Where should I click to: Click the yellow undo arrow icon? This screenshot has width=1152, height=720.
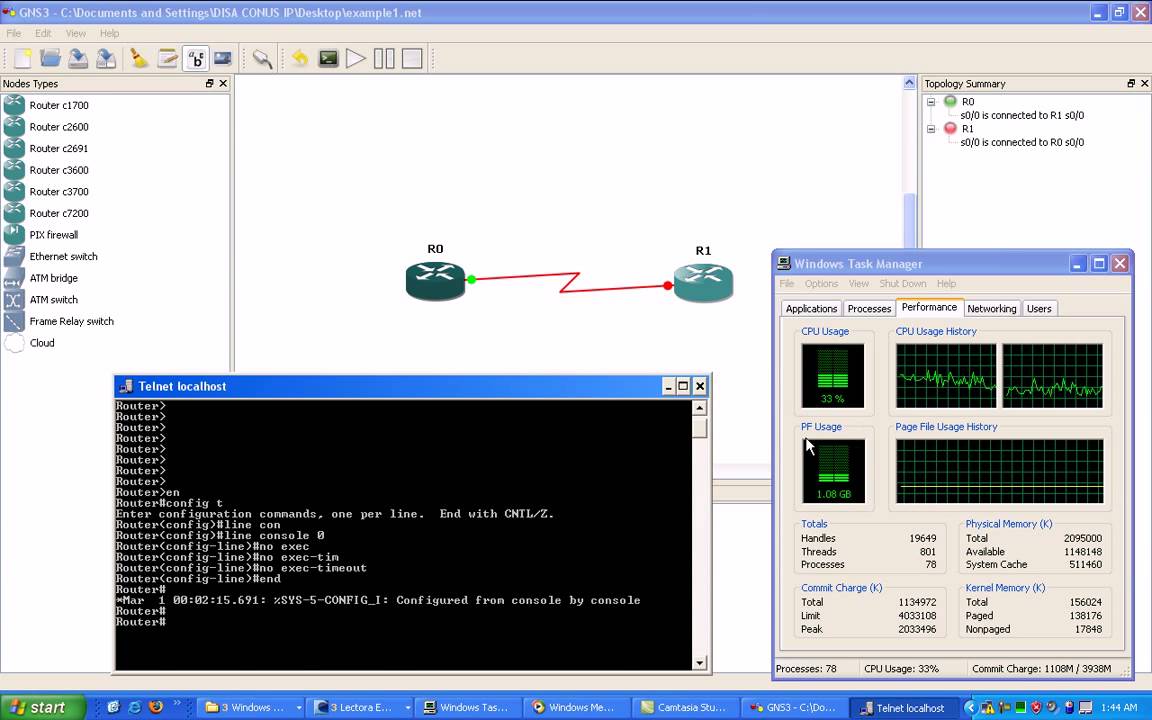tap(300, 58)
